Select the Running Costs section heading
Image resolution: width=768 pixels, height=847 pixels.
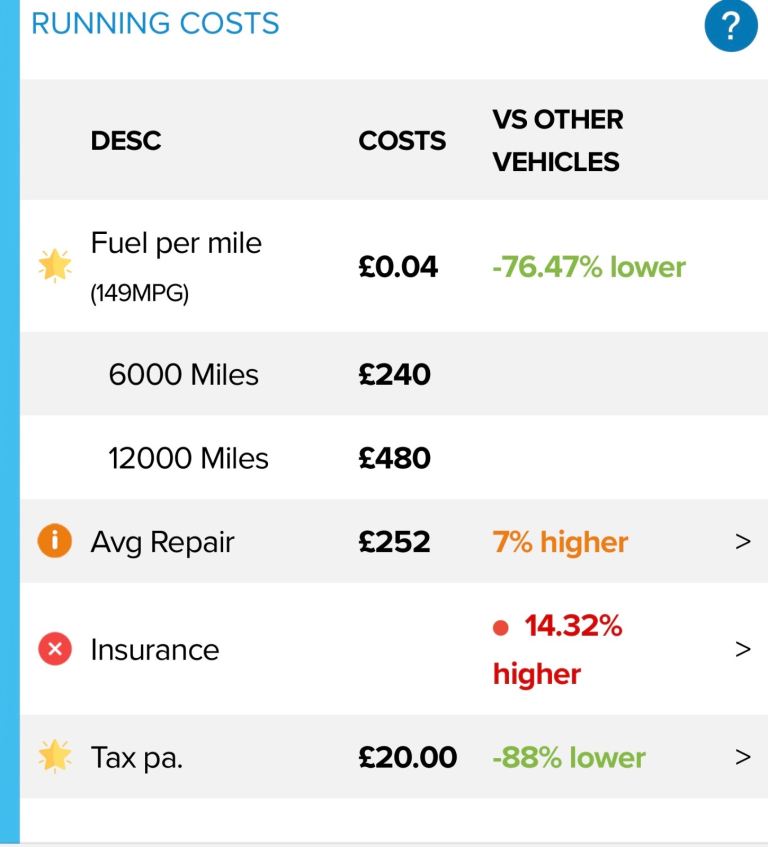[x=155, y=24]
